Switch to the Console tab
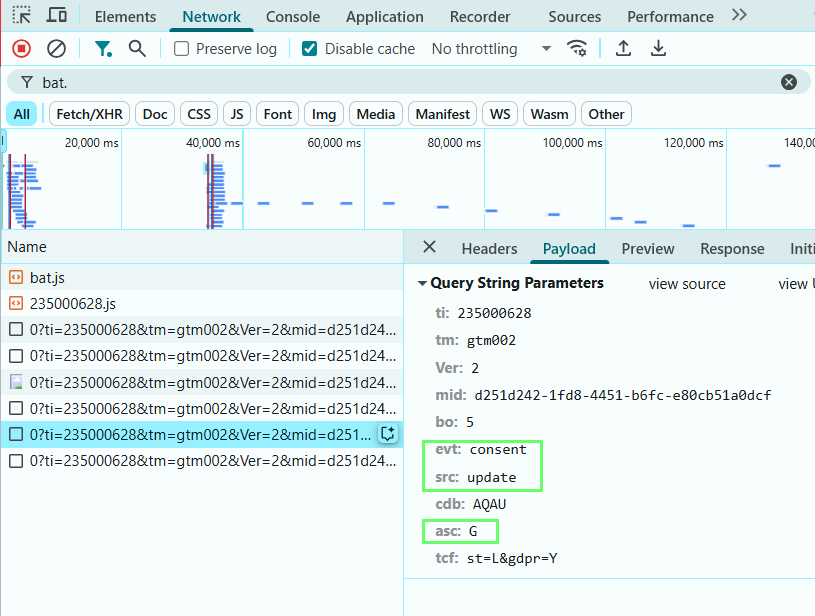 [x=293, y=17]
